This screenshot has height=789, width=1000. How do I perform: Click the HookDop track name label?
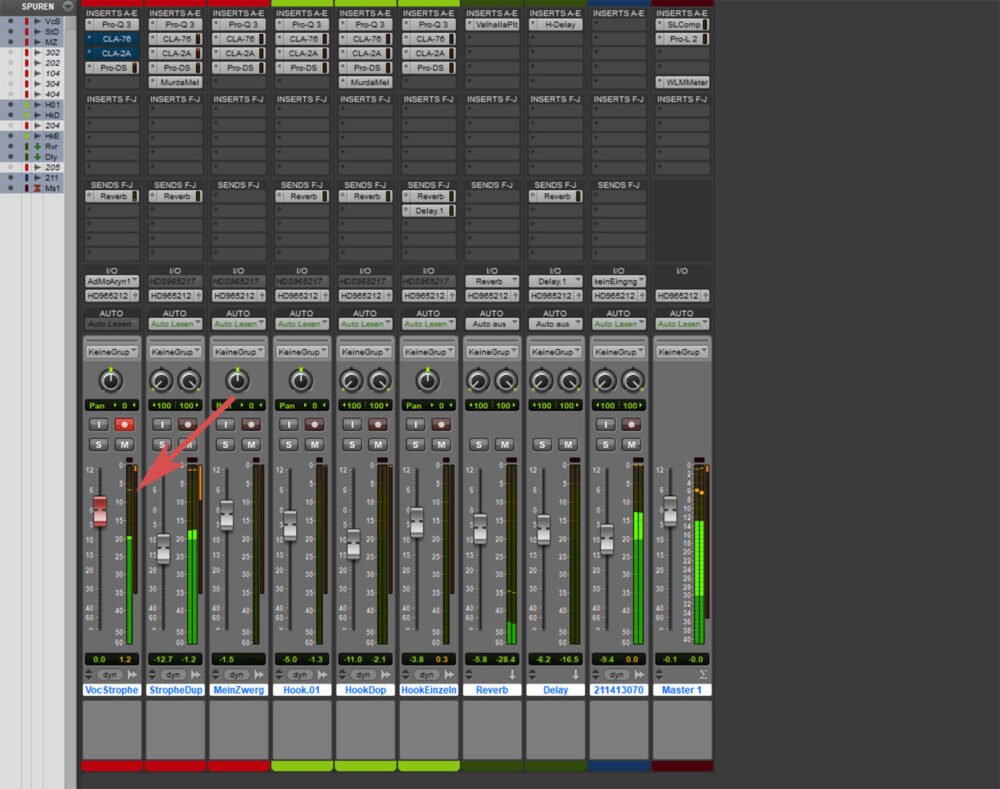point(364,690)
